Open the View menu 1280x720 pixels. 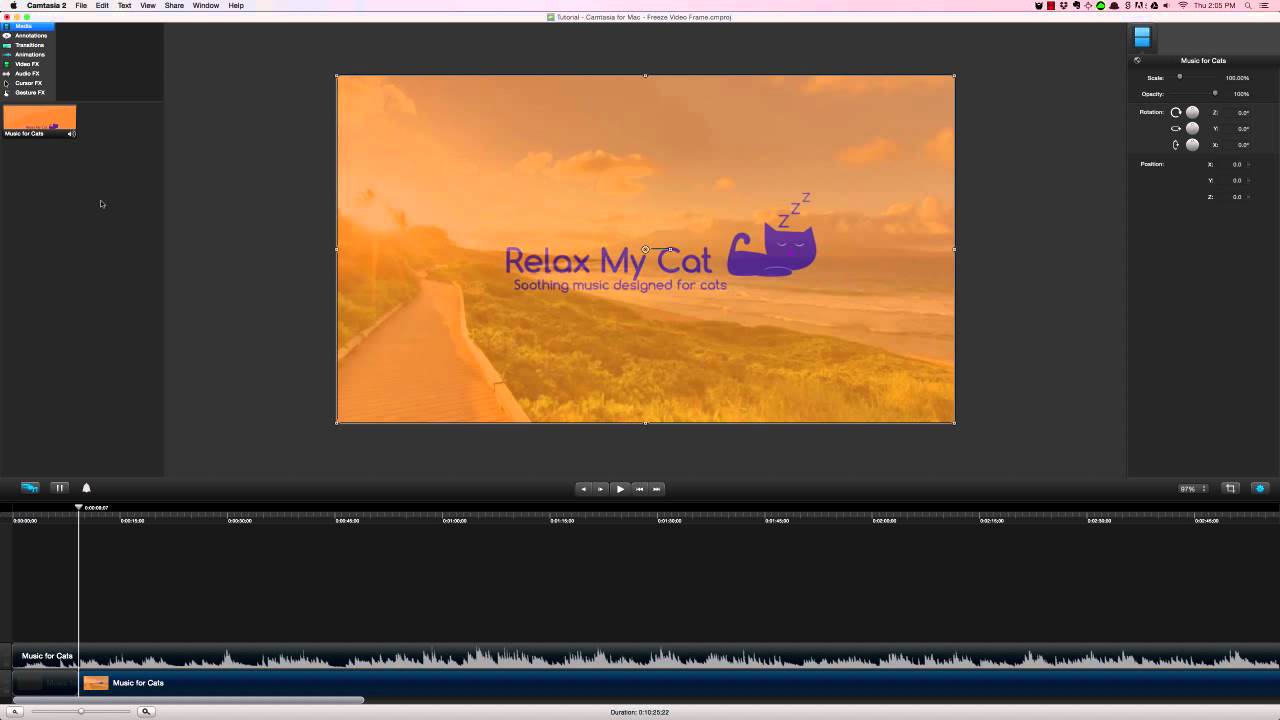(148, 5)
